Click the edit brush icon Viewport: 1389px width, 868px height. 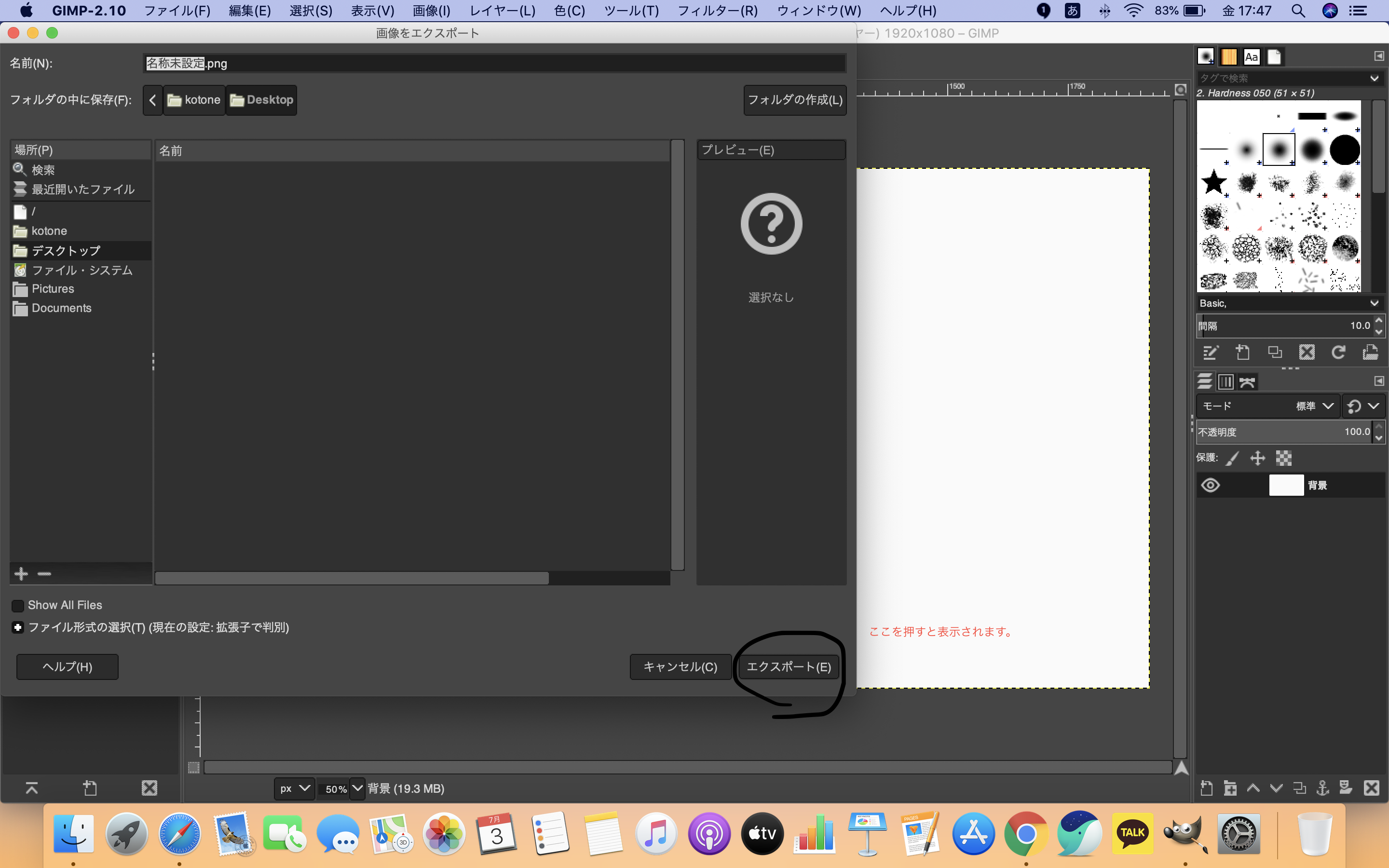(x=1210, y=352)
